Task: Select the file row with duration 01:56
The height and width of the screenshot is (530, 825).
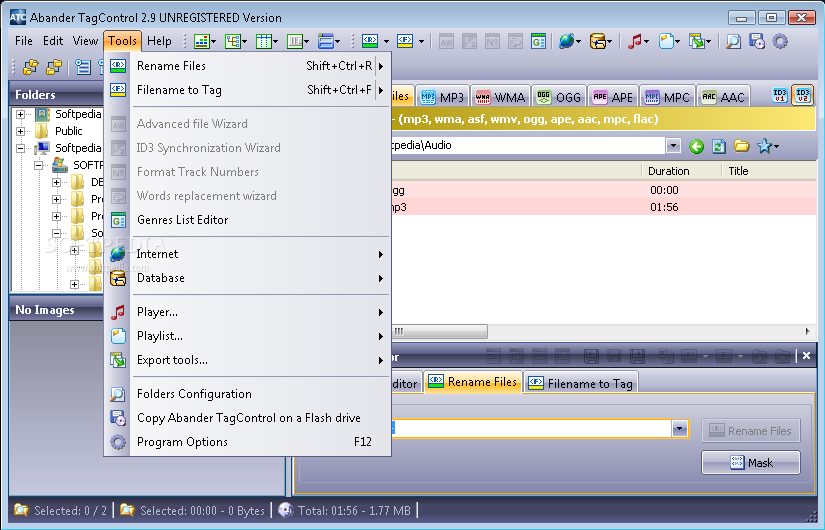Action: 603,207
